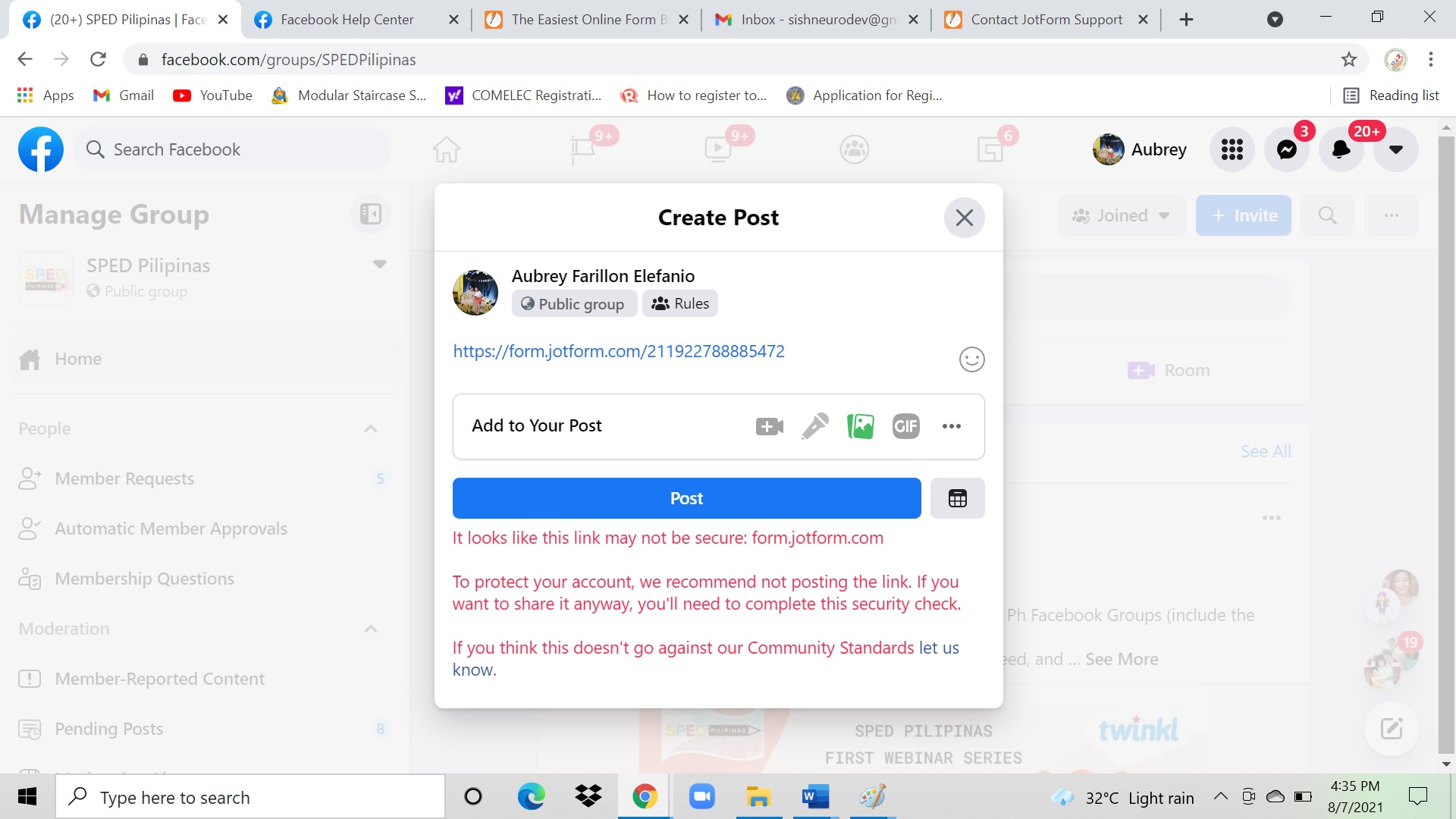Screen dimensions: 1456x819
Task: Open the Watch video icon
Action: click(717, 149)
